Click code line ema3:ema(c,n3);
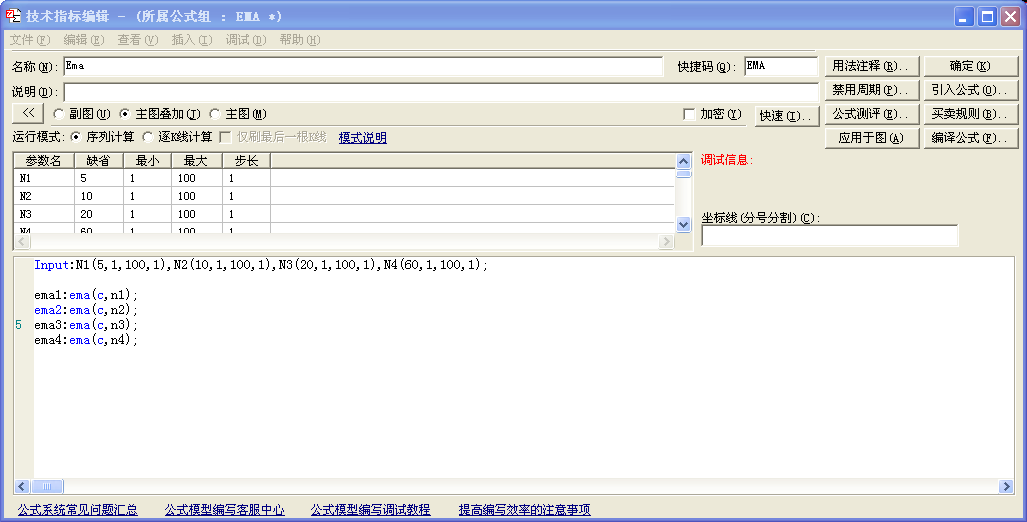Screen dimensions: 1027x522 [86, 325]
